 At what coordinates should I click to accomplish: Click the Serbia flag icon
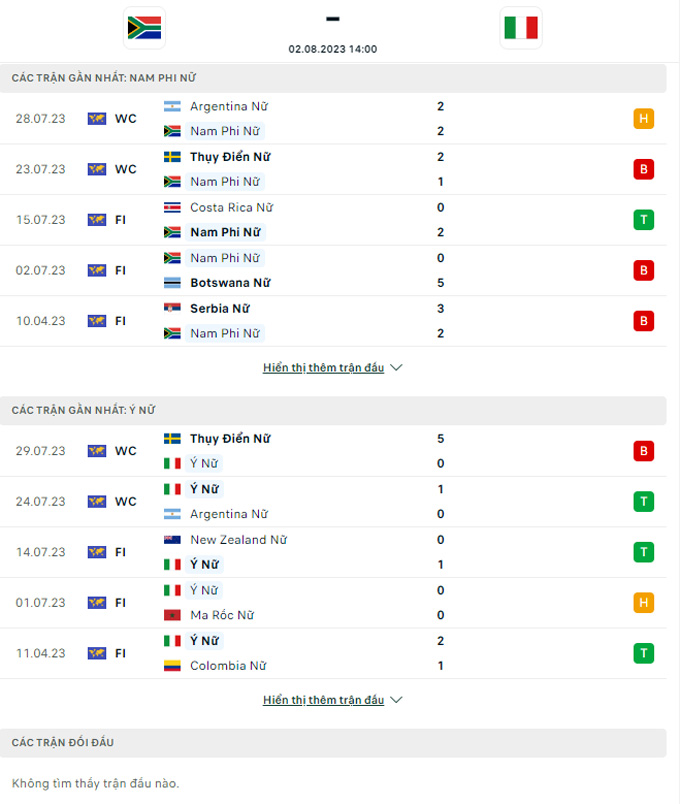click(172, 309)
